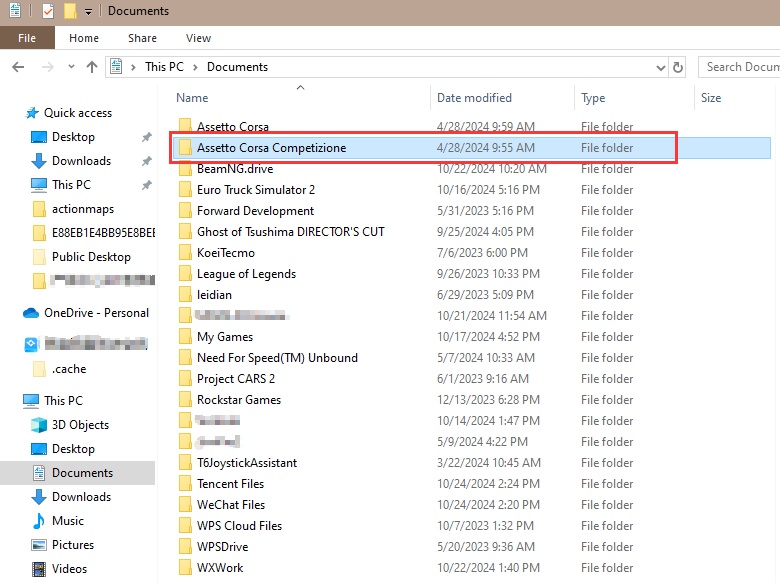Click the KoeiTecmo folder icon

click(185, 253)
